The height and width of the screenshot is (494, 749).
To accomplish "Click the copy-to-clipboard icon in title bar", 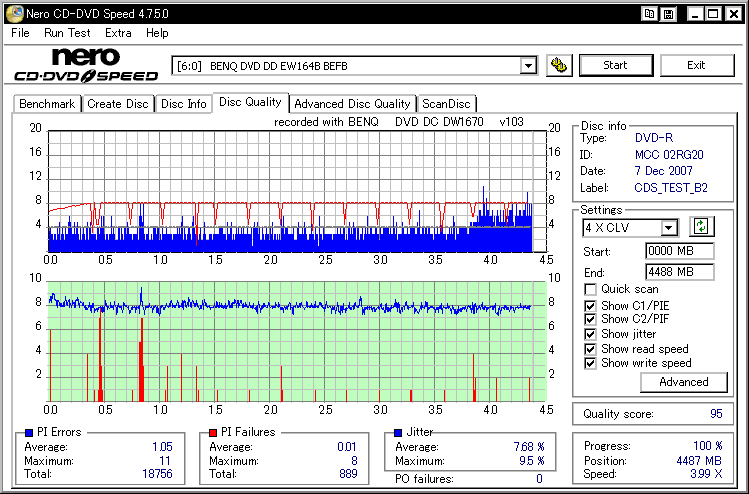I will point(650,13).
